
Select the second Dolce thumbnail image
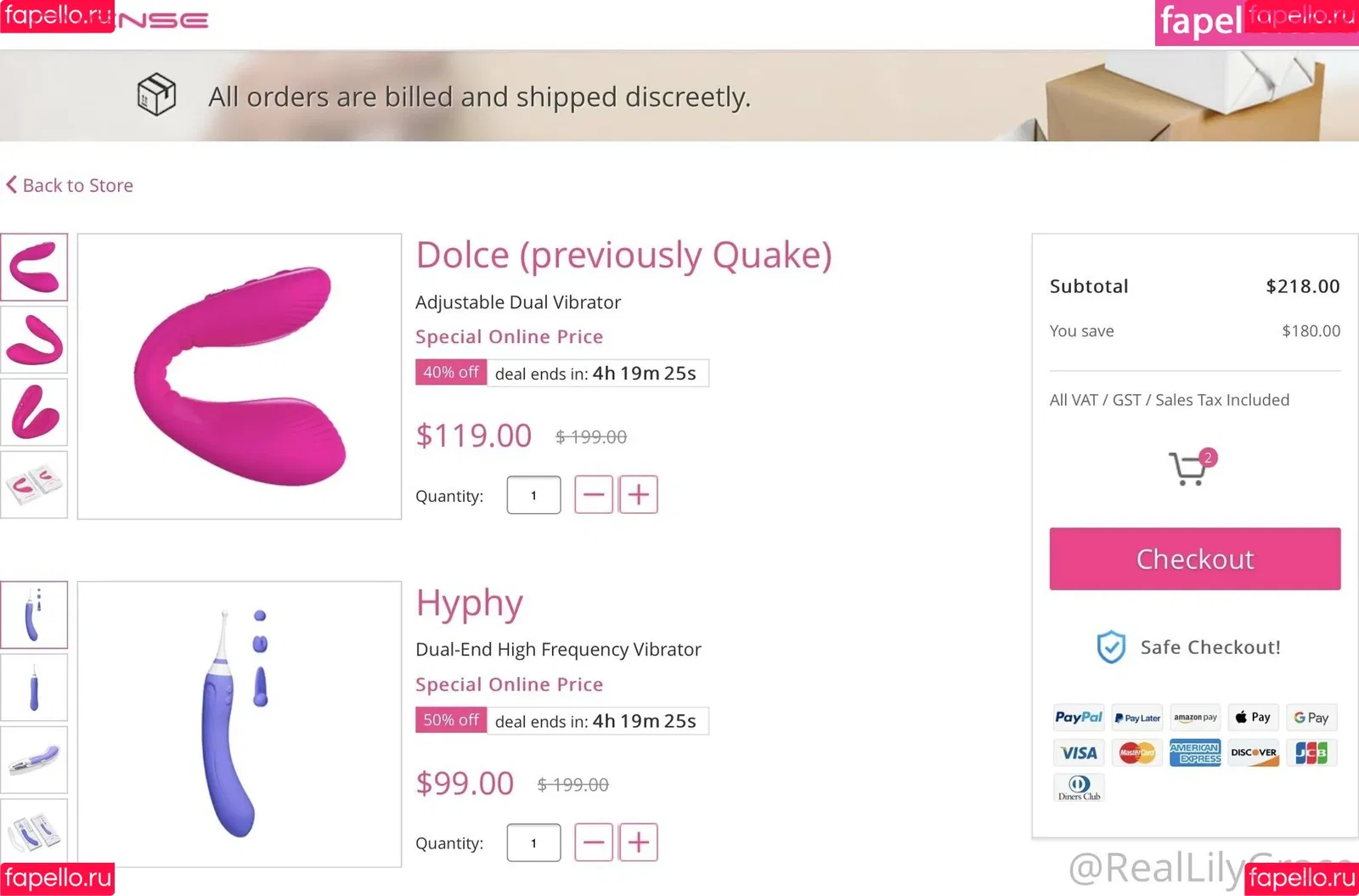pyautogui.click(x=34, y=340)
